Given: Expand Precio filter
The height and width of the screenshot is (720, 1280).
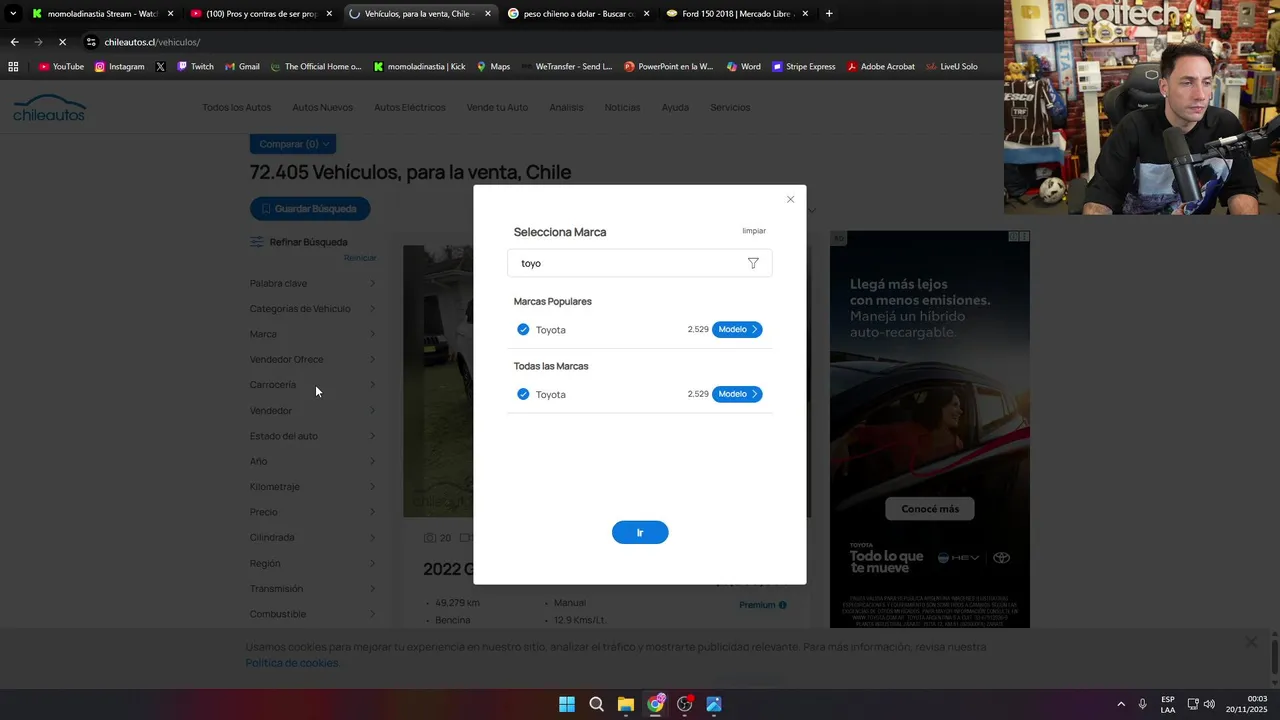Looking at the screenshot, I should [313, 512].
